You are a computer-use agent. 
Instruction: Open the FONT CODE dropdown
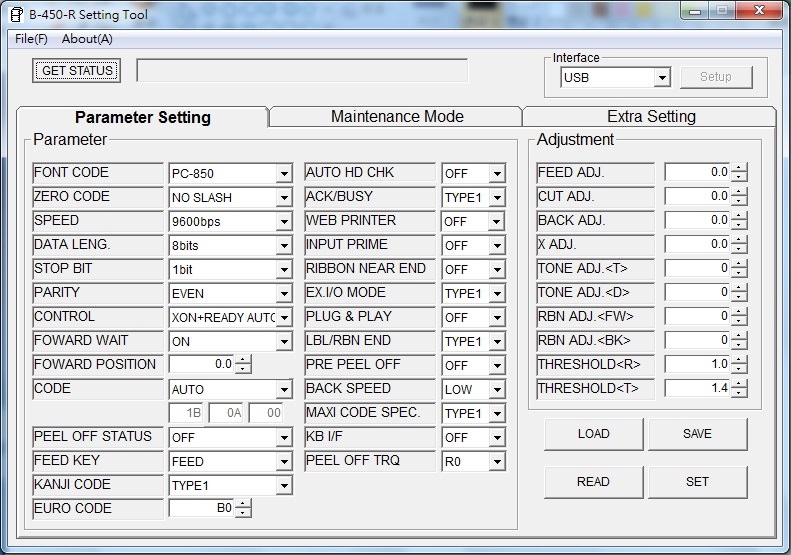pyautogui.click(x=284, y=174)
